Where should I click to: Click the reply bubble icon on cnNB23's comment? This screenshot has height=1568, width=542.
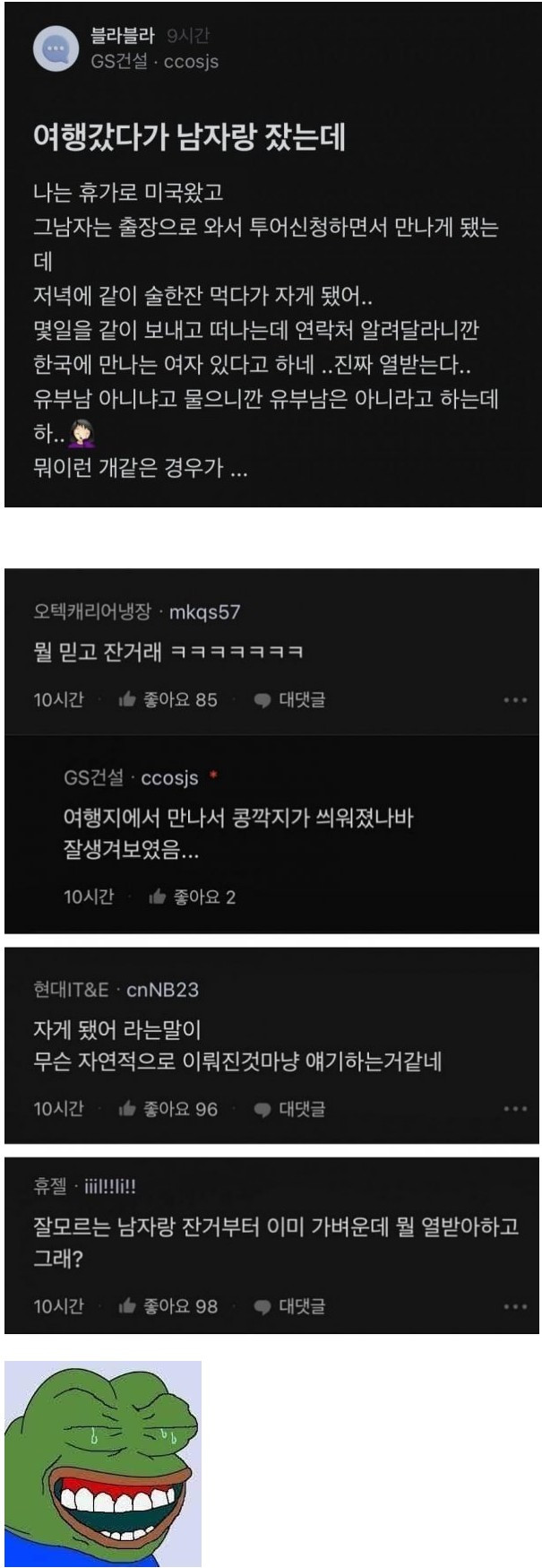click(x=262, y=1110)
